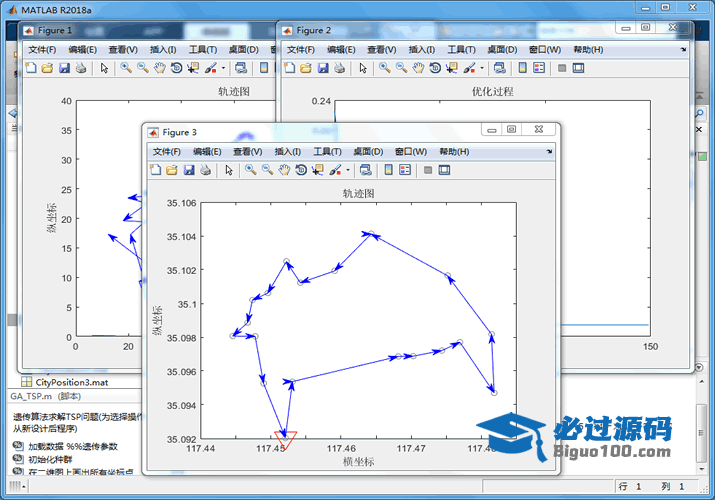Save icon in Figure 2 toolbar

coord(323,68)
